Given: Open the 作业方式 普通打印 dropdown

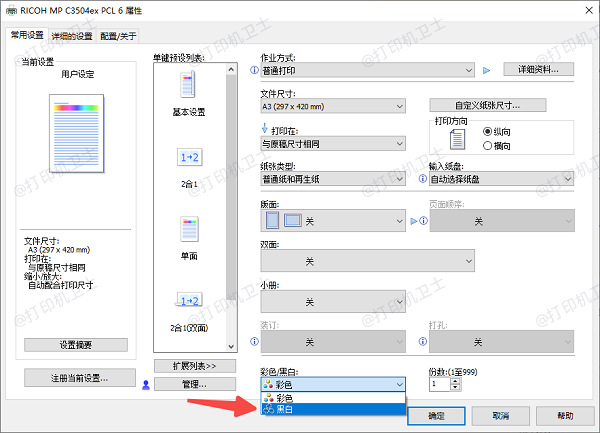Looking at the screenshot, I should (x=368, y=70).
